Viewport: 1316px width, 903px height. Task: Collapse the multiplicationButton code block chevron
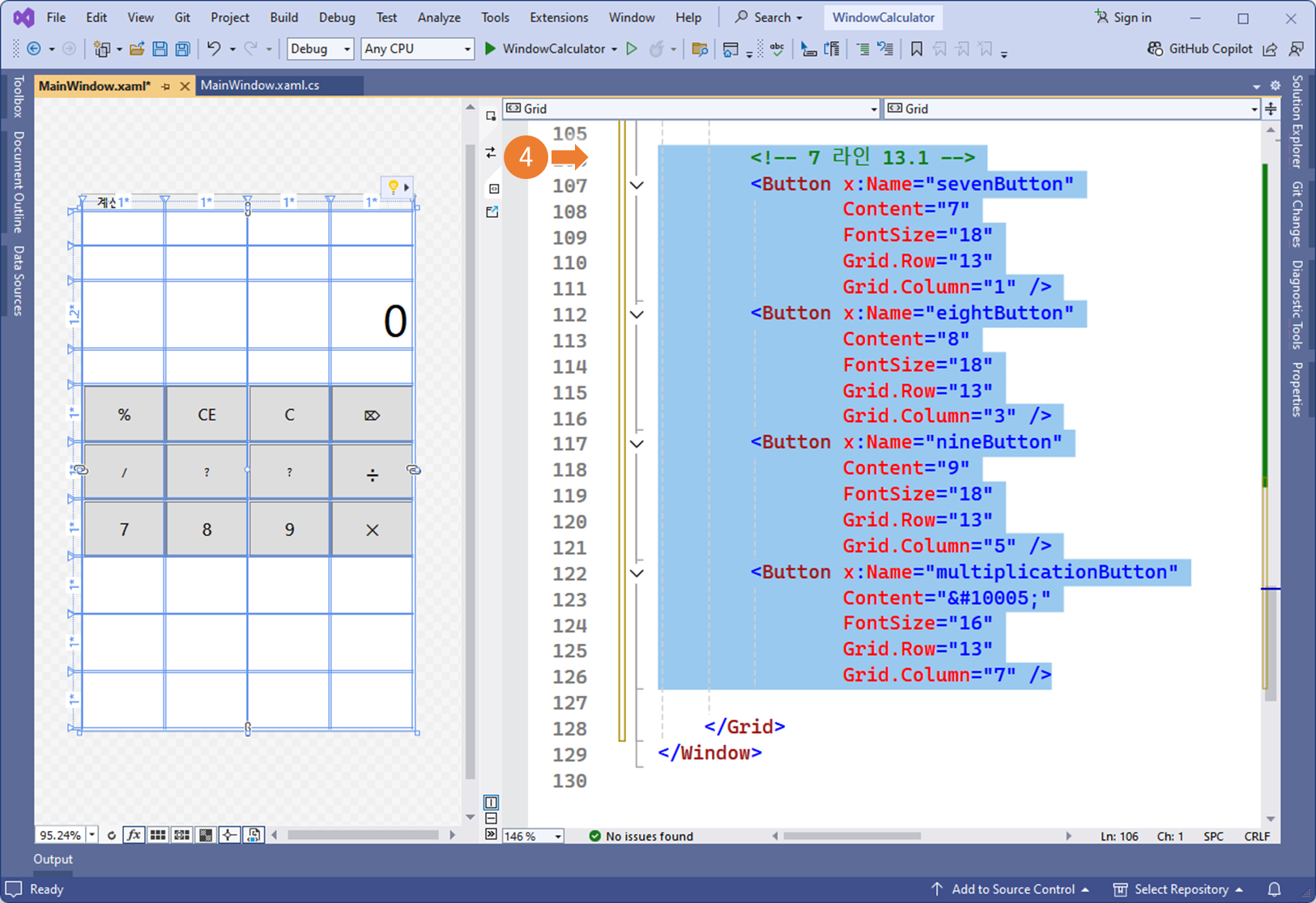(637, 573)
